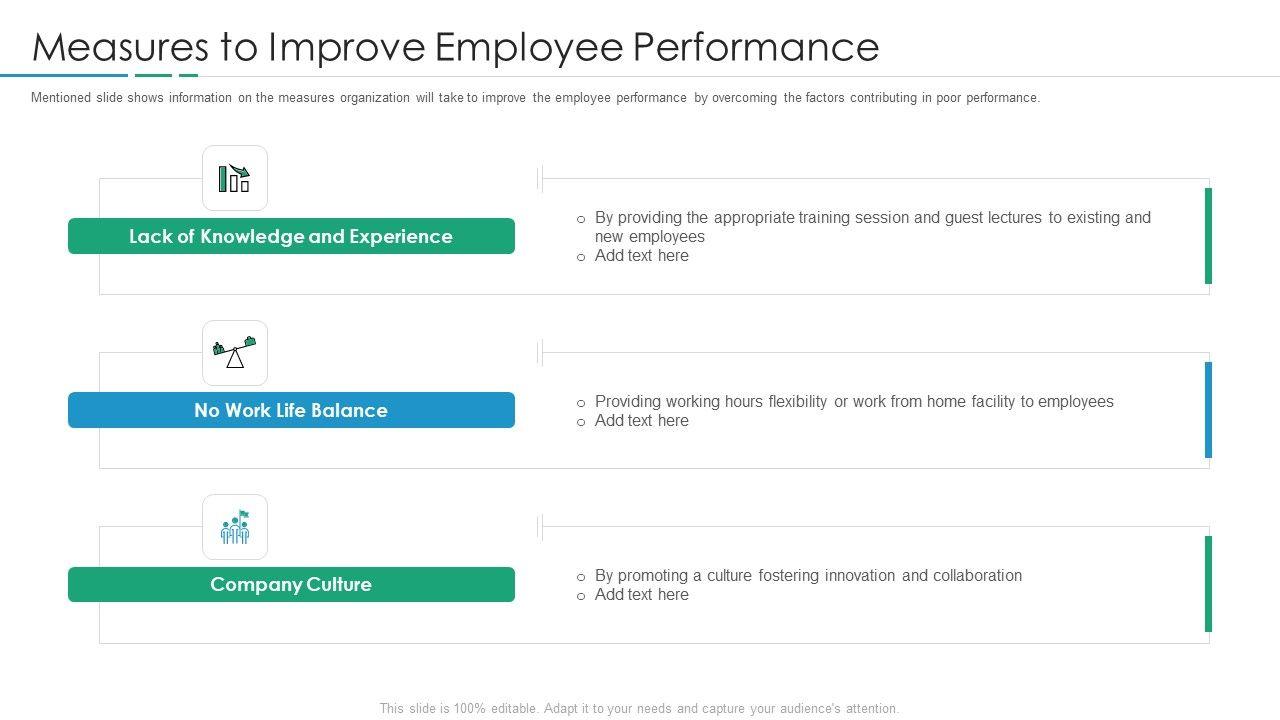Select the working hours flexibility bullet text
The width and height of the screenshot is (1280, 720).
pyautogui.click(x=854, y=401)
